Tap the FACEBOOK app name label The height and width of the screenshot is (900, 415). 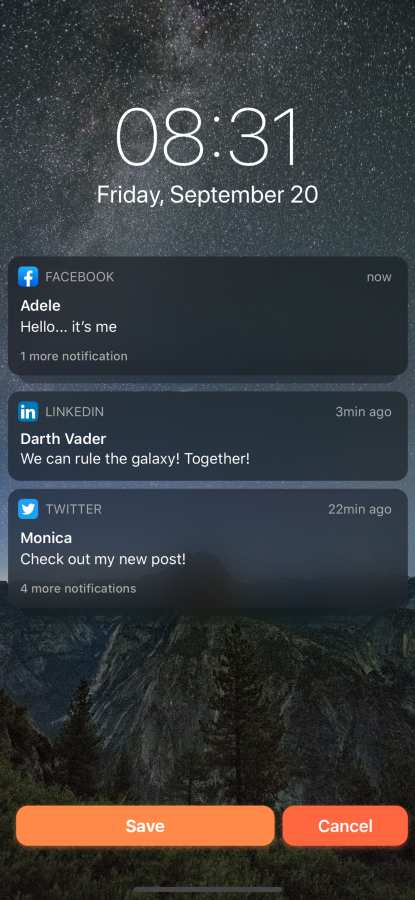click(x=80, y=277)
